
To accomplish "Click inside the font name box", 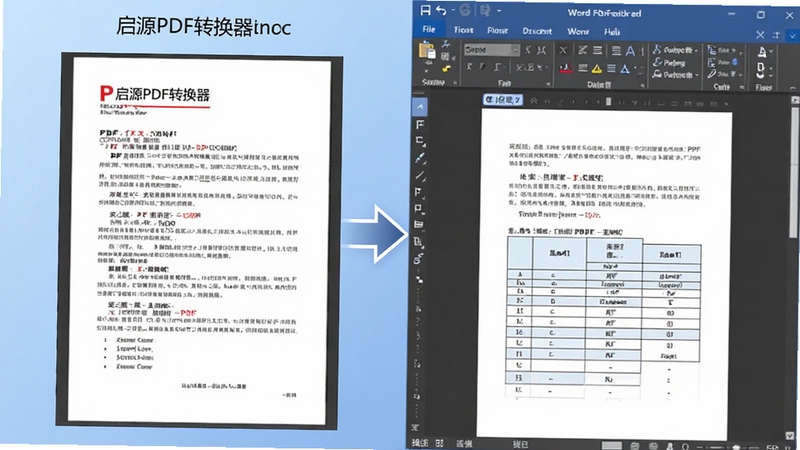I will point(487,50).
